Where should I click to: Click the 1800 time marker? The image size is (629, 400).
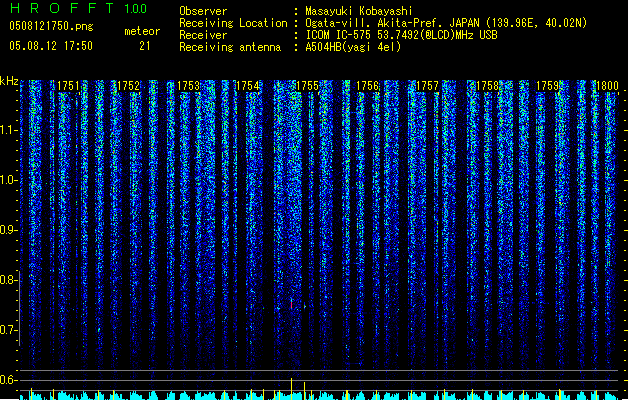[x=607, y=86]
